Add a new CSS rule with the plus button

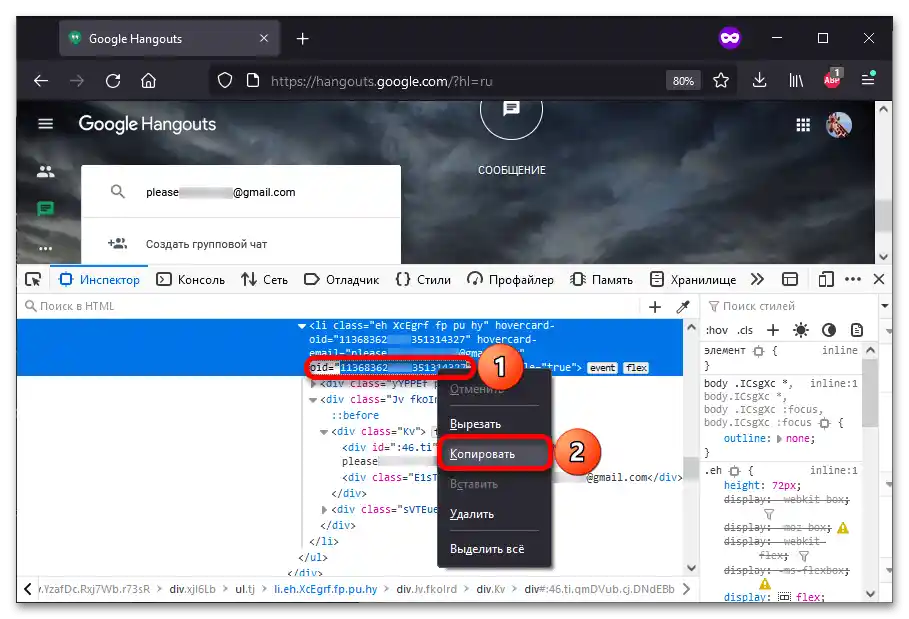pyautogui.click(x=773, y=329)
